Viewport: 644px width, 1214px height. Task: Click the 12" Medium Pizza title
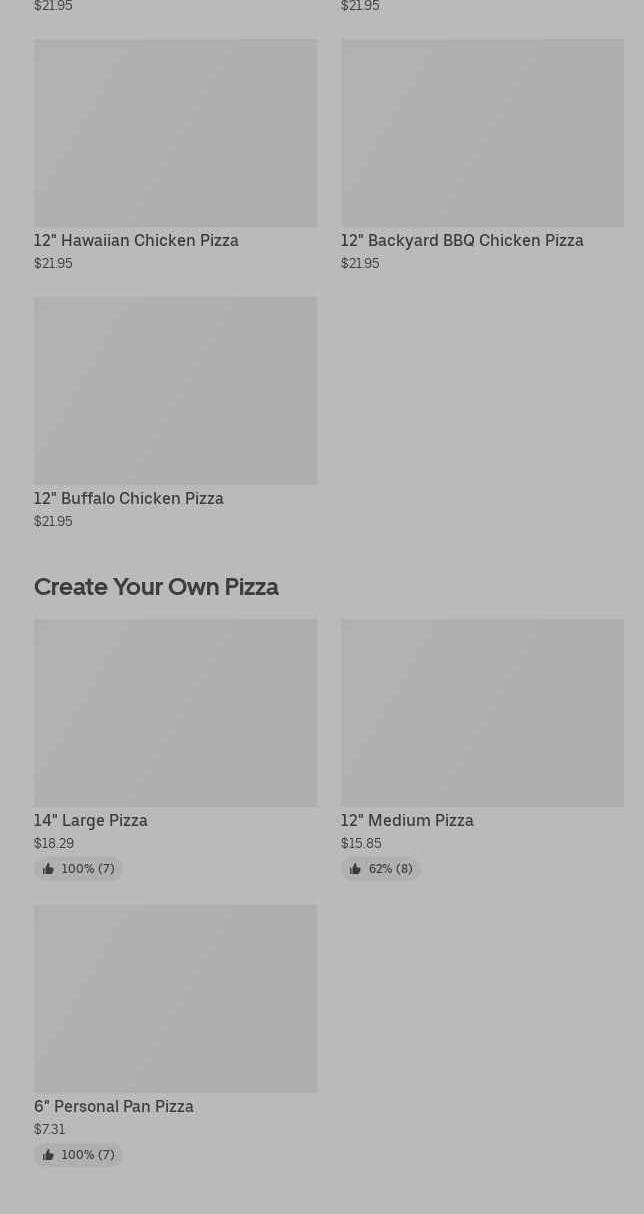pos(407,821)
